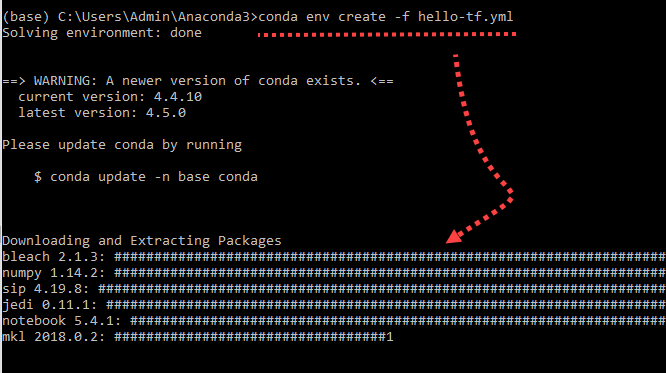Click the 'Solving environment: done' line
This screenshot has width=666, height=373.
coord(102,33)
